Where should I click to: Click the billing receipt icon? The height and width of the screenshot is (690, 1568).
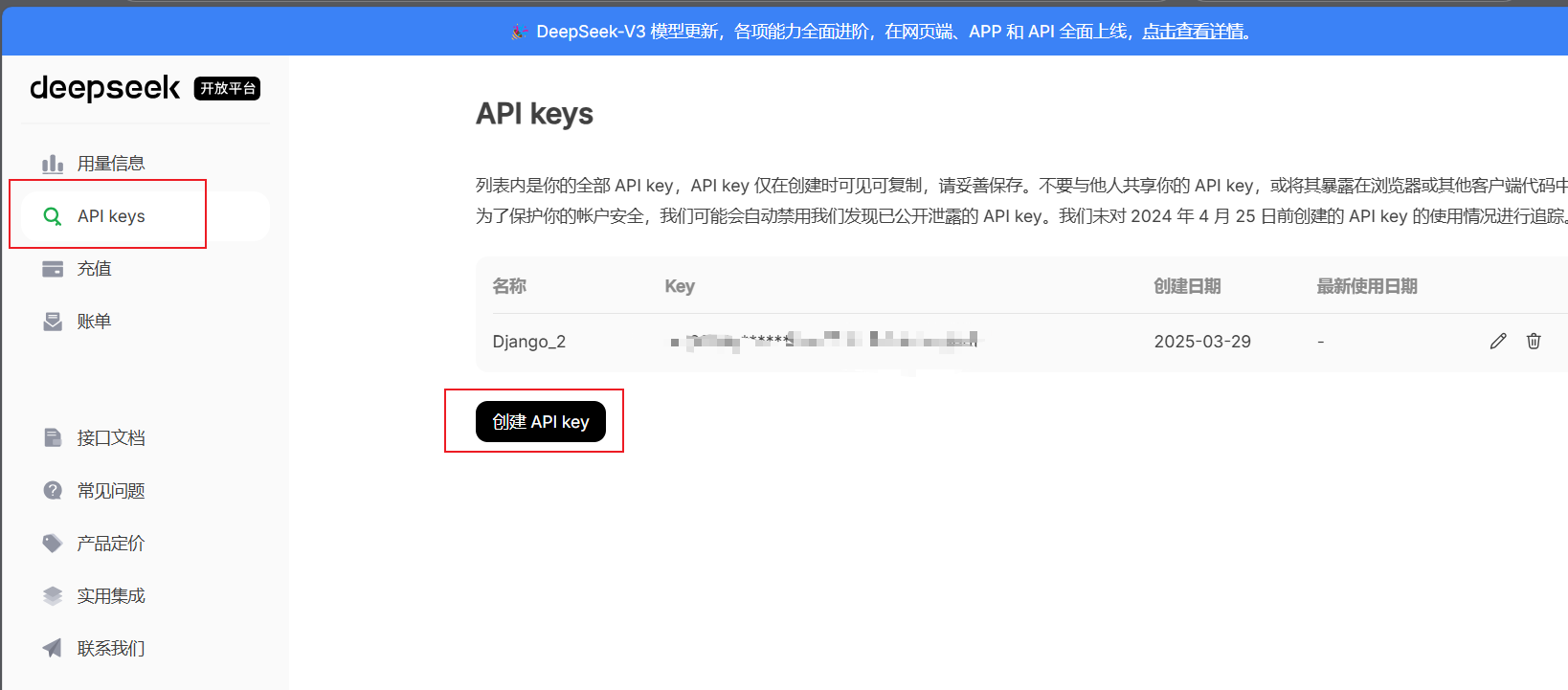(53, 322)
